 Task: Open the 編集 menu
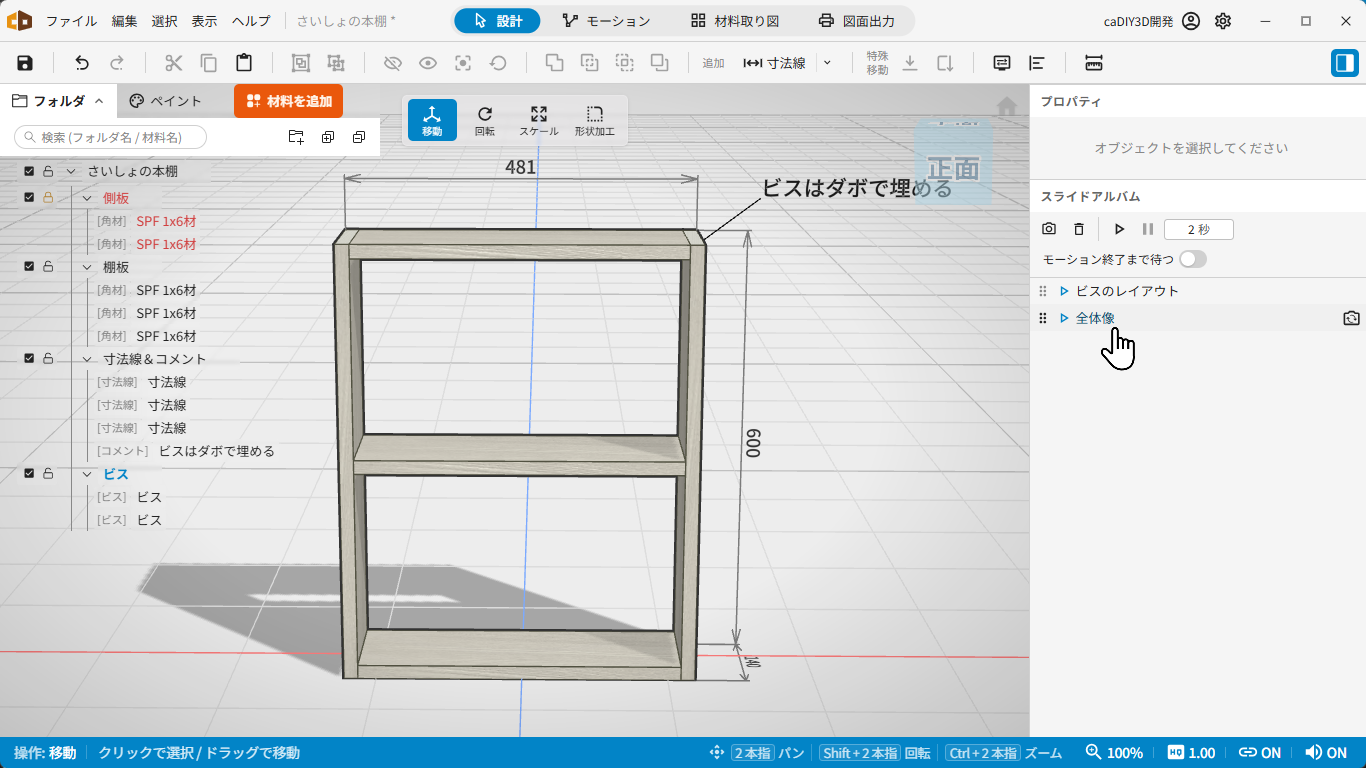point(125,21)
